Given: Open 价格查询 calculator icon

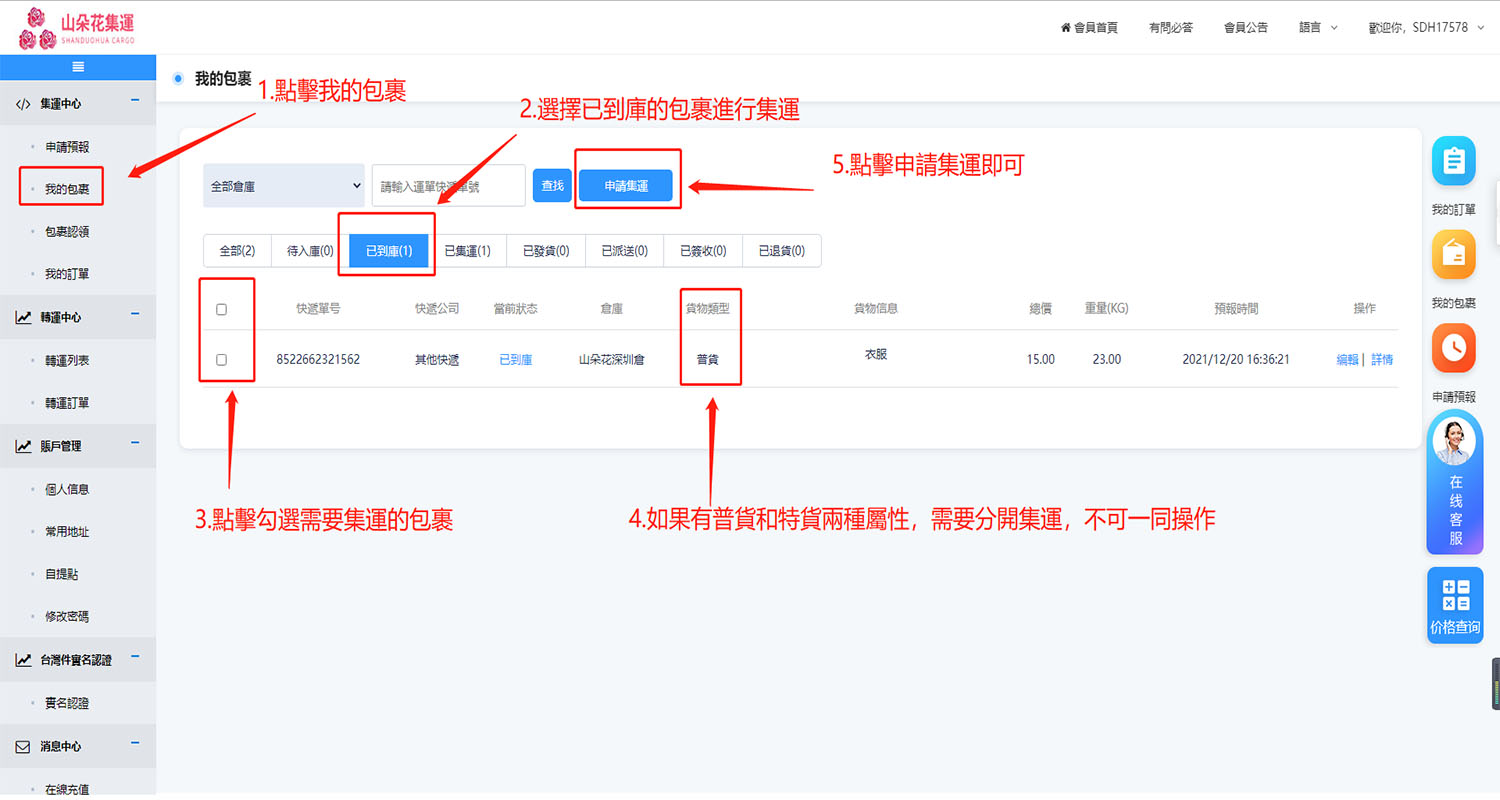Looking at the screenshot, I should [1455, 604].
